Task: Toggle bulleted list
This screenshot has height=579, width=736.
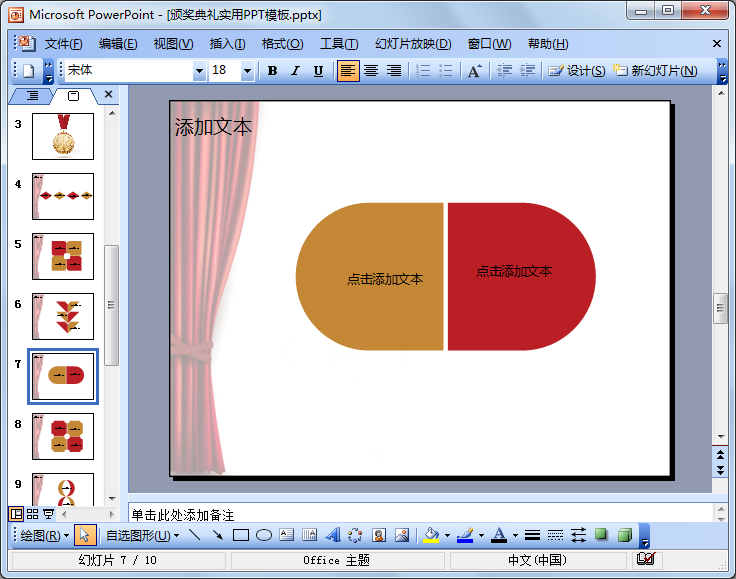Action: 445,71
